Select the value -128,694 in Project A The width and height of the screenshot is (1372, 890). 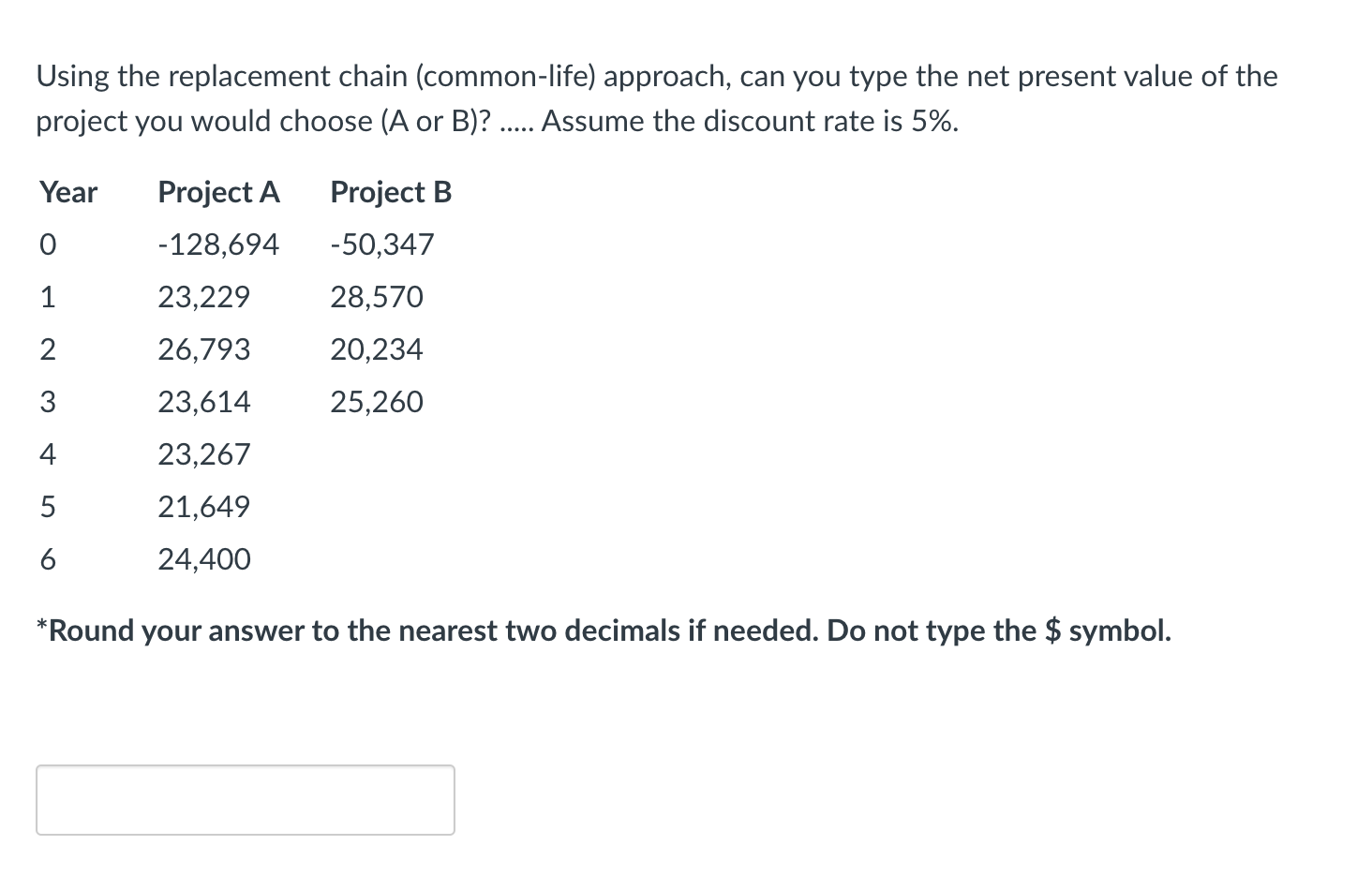(217, 244)
